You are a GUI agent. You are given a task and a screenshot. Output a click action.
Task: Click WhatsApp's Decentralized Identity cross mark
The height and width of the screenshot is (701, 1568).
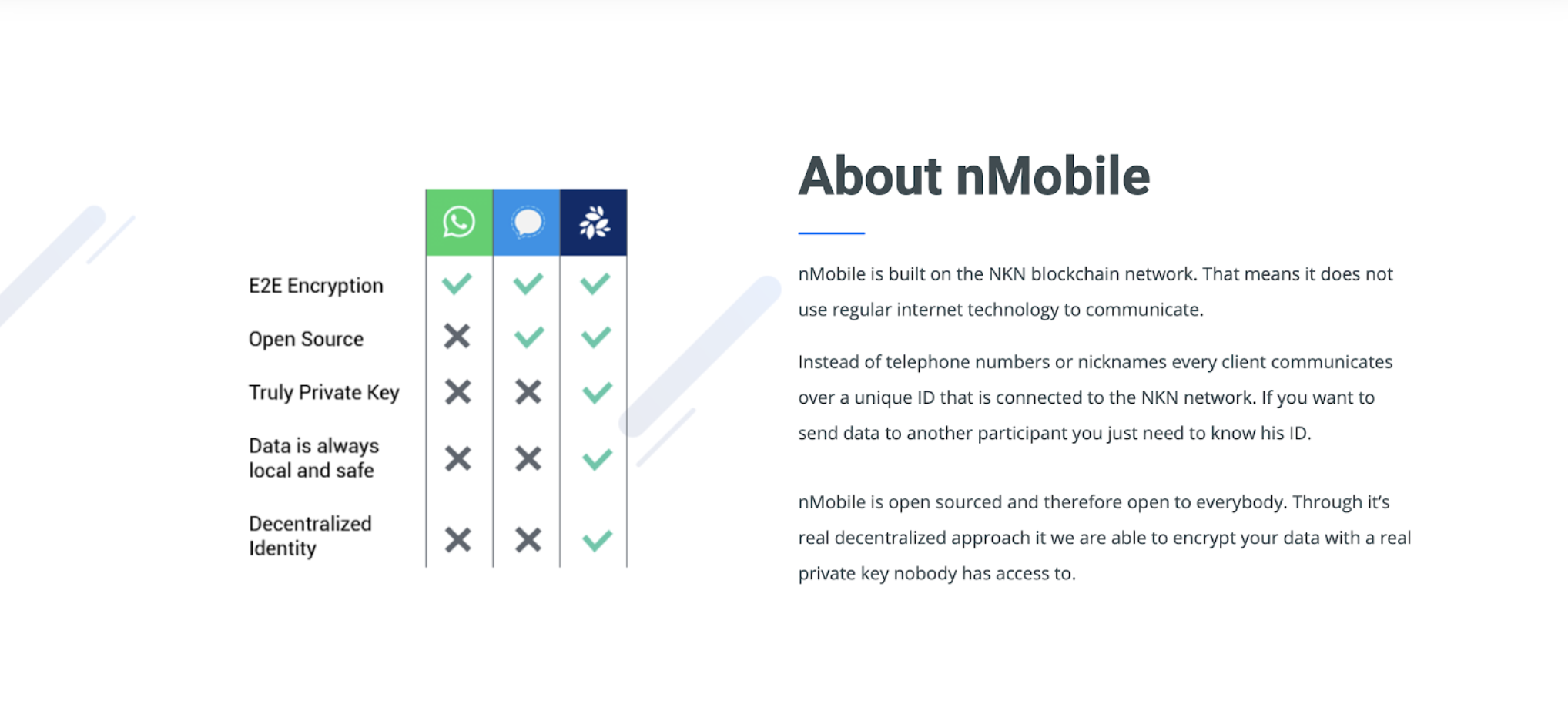coord(458,540)
